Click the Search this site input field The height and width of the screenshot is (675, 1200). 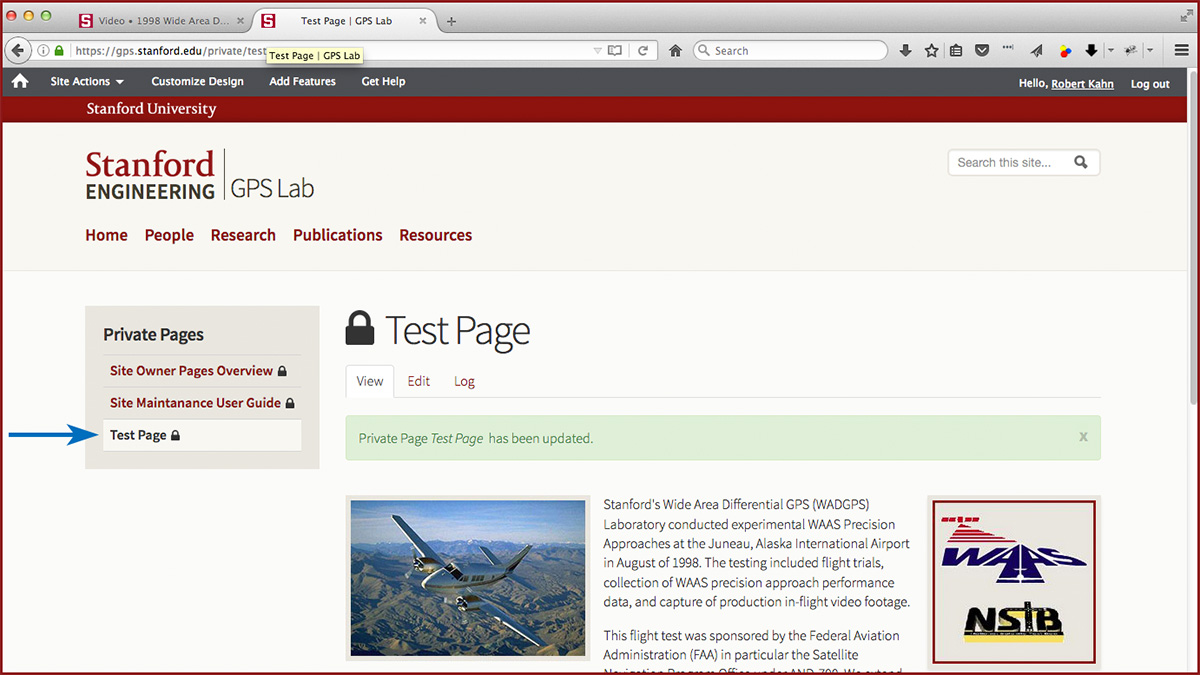tap(1010, 162)
